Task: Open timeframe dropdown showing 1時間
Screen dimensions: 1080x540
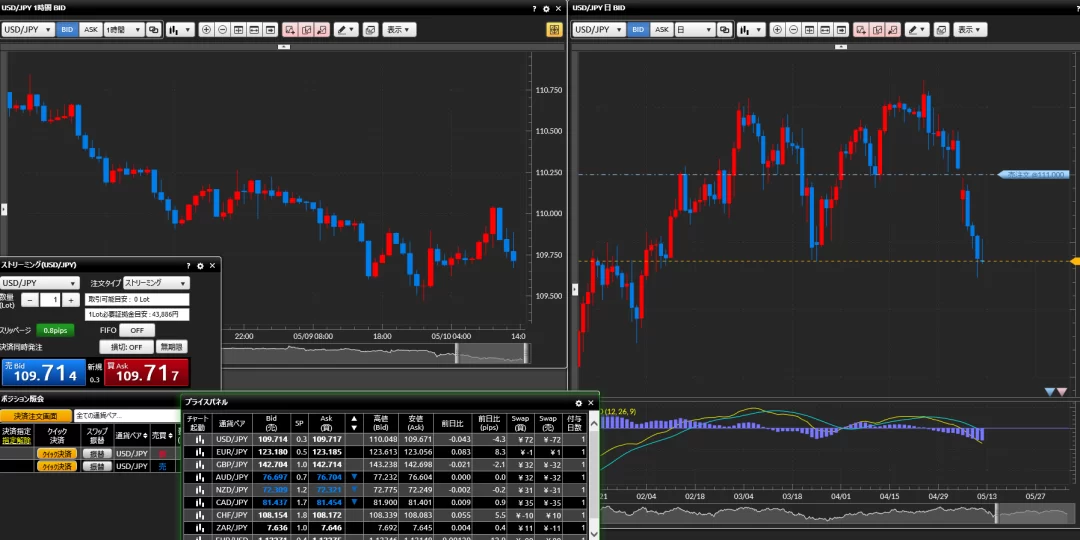Action: [x=125, y=30]
